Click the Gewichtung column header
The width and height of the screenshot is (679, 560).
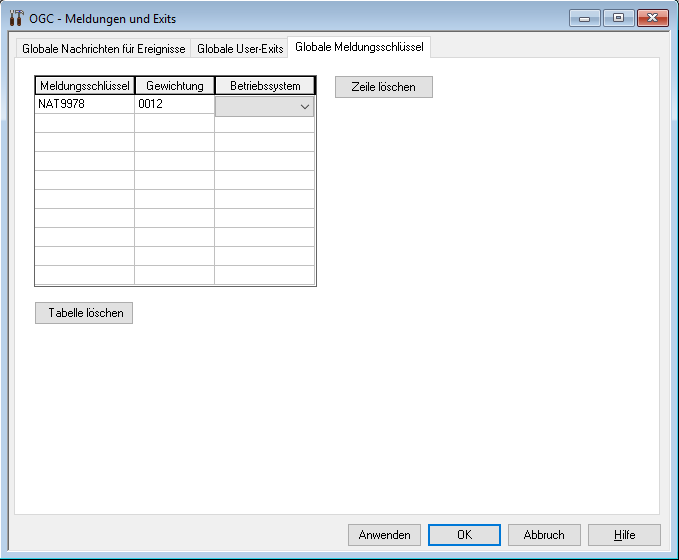(x=174, y=86)
